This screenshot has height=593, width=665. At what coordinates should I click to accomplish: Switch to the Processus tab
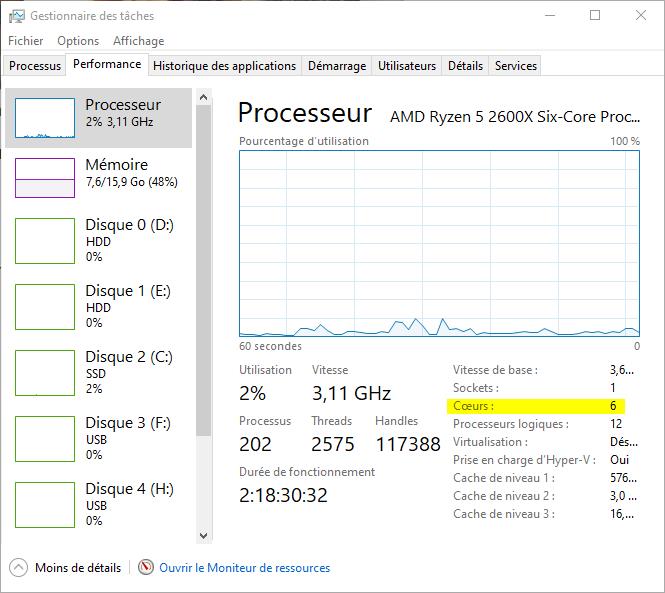tap(35, 66)
